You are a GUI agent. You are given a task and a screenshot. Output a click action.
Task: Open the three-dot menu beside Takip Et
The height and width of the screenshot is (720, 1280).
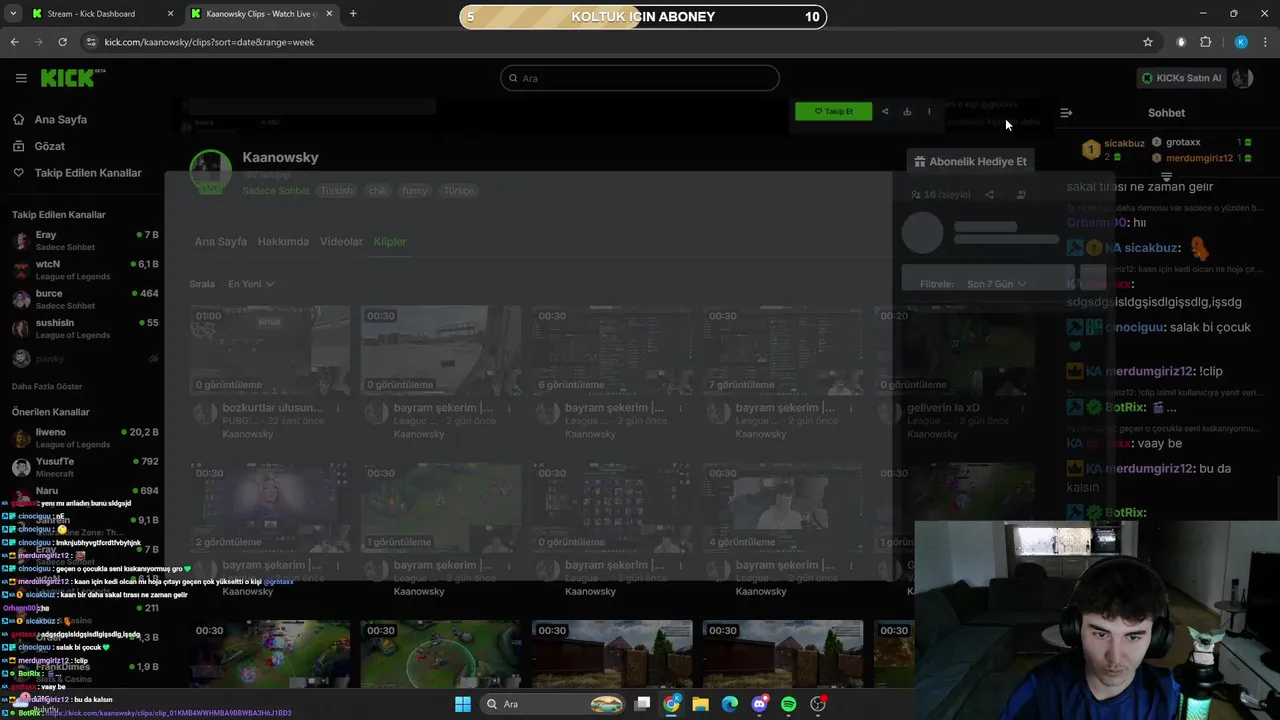[929, 111]
